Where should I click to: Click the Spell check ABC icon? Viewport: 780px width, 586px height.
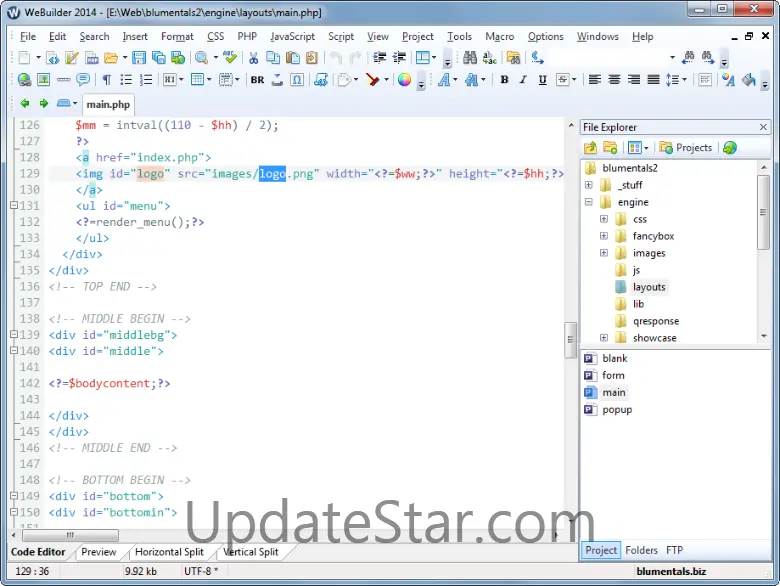pyautogui.click(x=230, y=58)
